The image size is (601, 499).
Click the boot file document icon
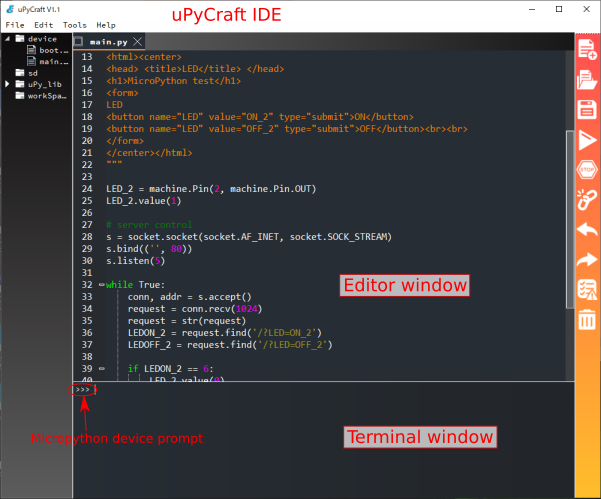(31, 50)
